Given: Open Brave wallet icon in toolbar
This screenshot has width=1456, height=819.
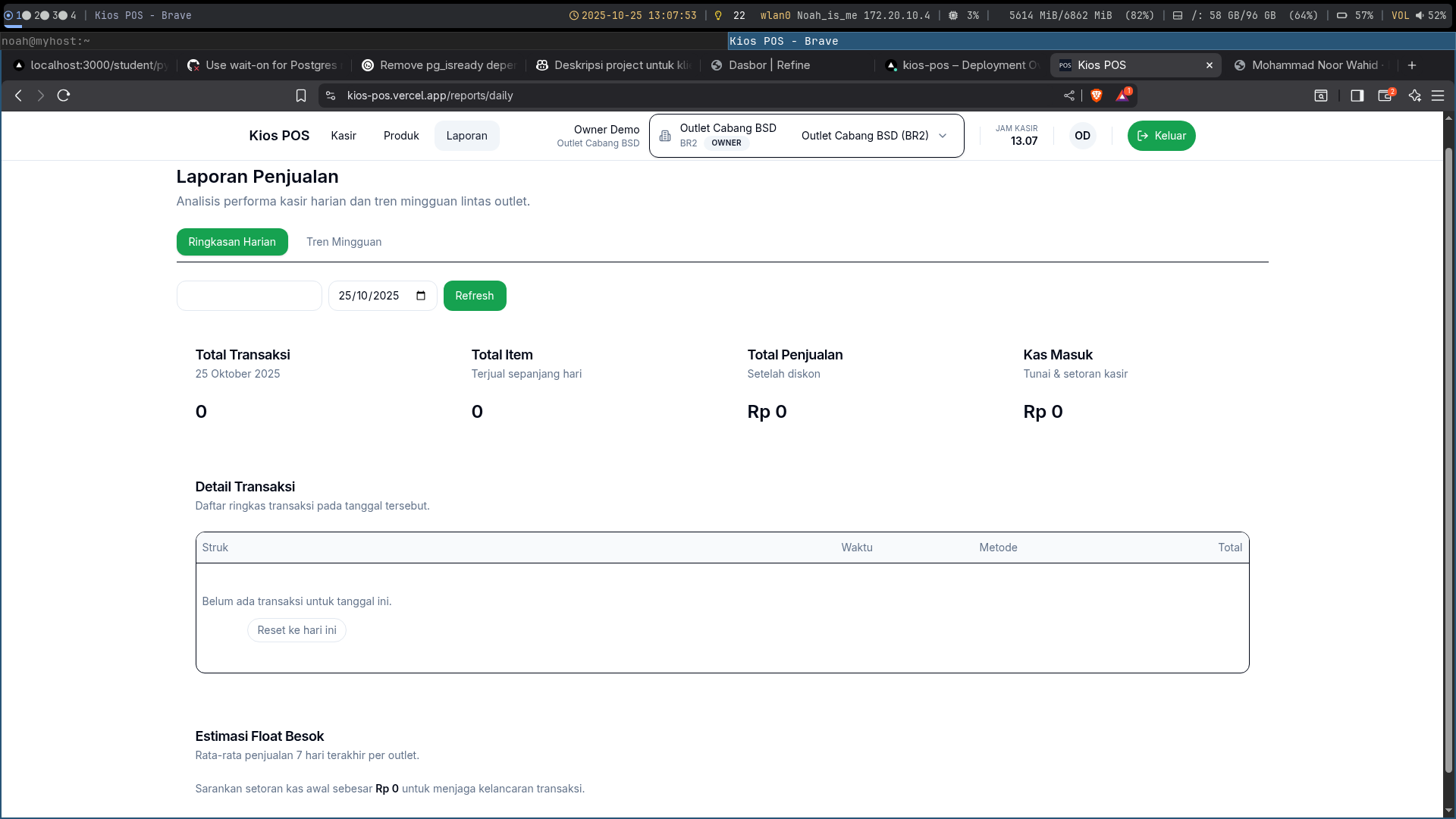Looking at the screenshot, I should (x=1385, y=96).
